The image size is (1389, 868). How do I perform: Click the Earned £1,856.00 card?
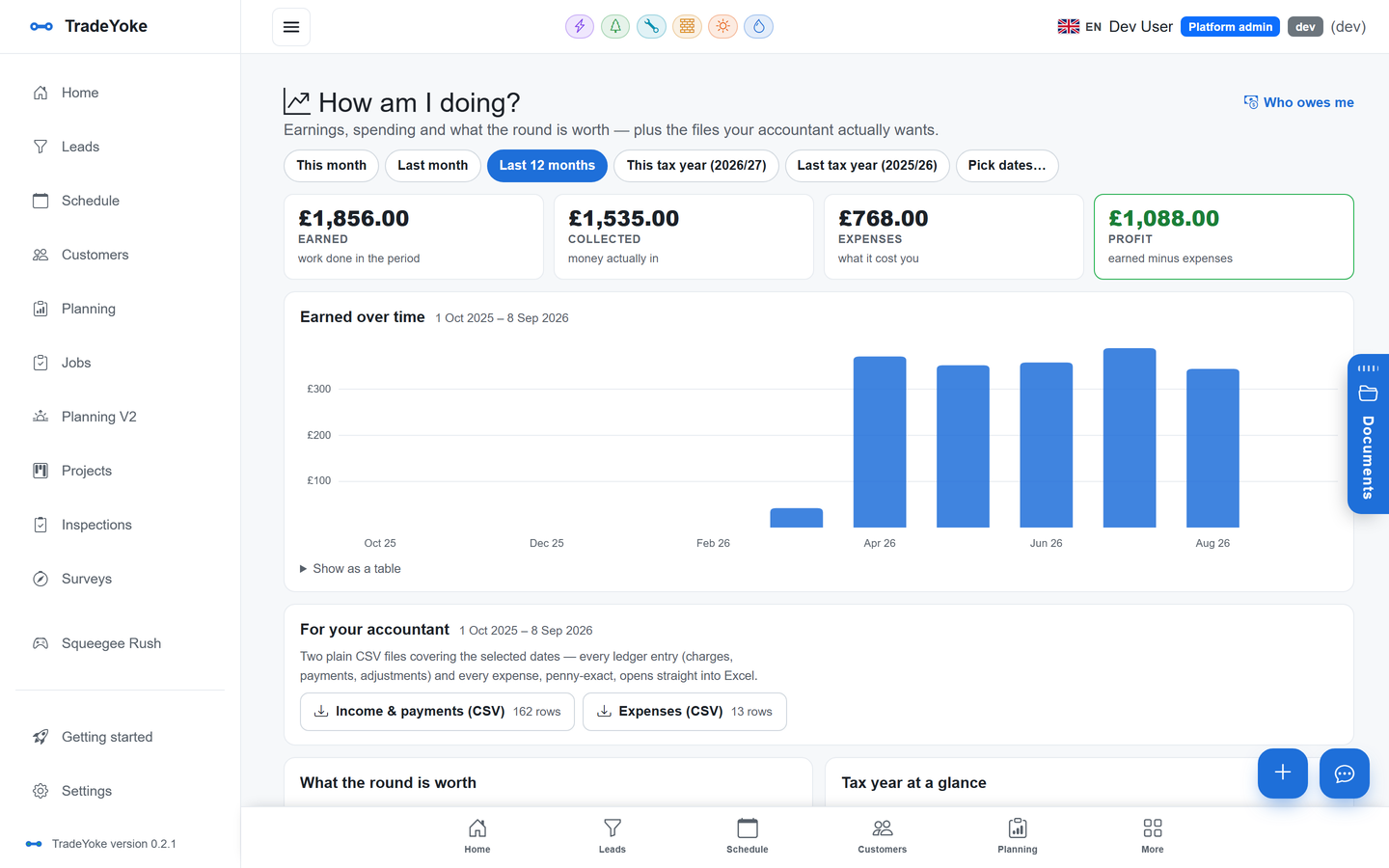414,237
